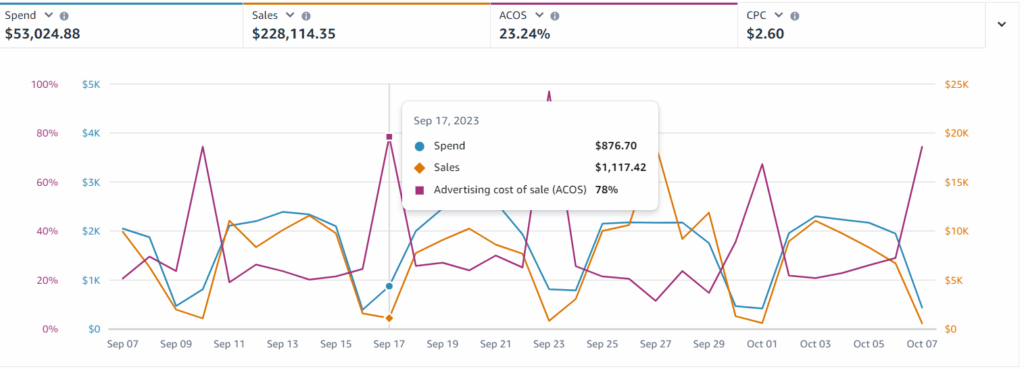
Task: Click the purple ACOS data point at Sep 17
Action: coord(389,136)
